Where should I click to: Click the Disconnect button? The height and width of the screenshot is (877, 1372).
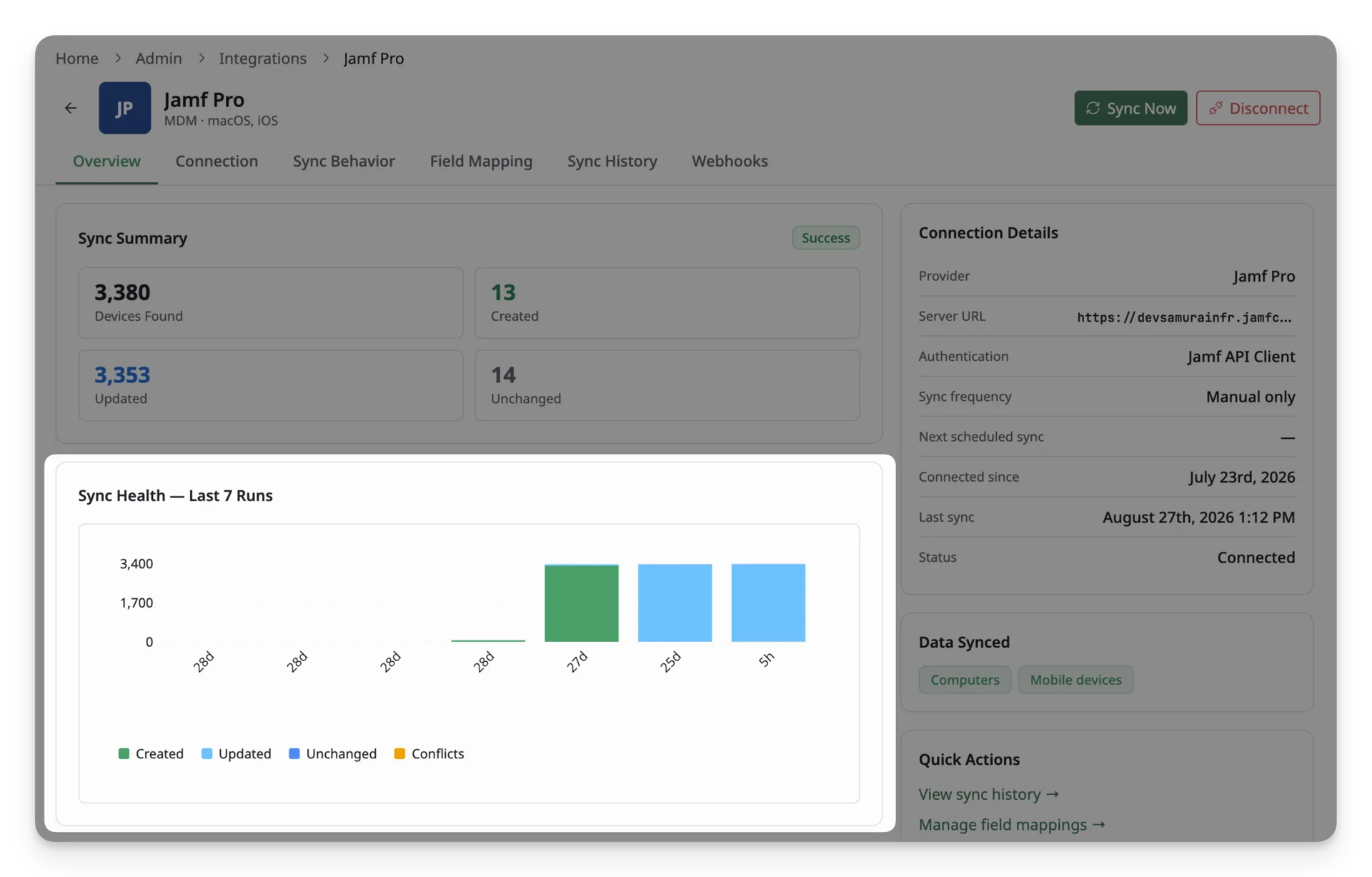click(x=1258, y=108)
